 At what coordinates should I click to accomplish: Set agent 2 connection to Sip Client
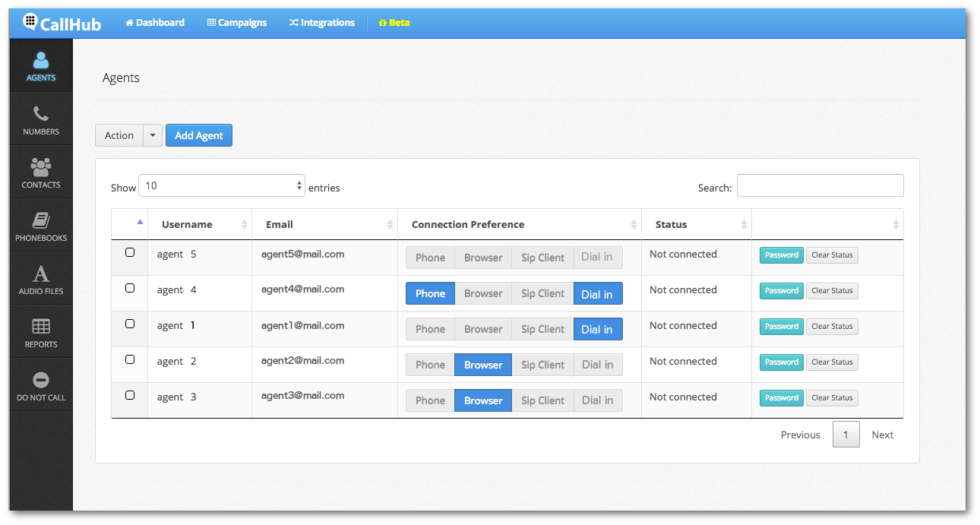click(x=542, y=365)
